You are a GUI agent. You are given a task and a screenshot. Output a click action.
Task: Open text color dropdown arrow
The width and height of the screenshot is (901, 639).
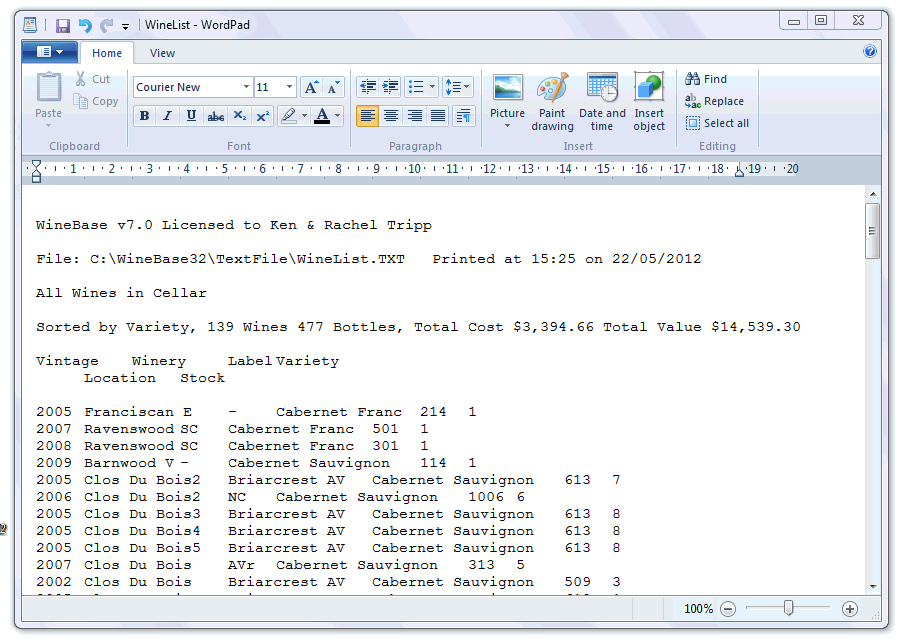coord(338,116)
